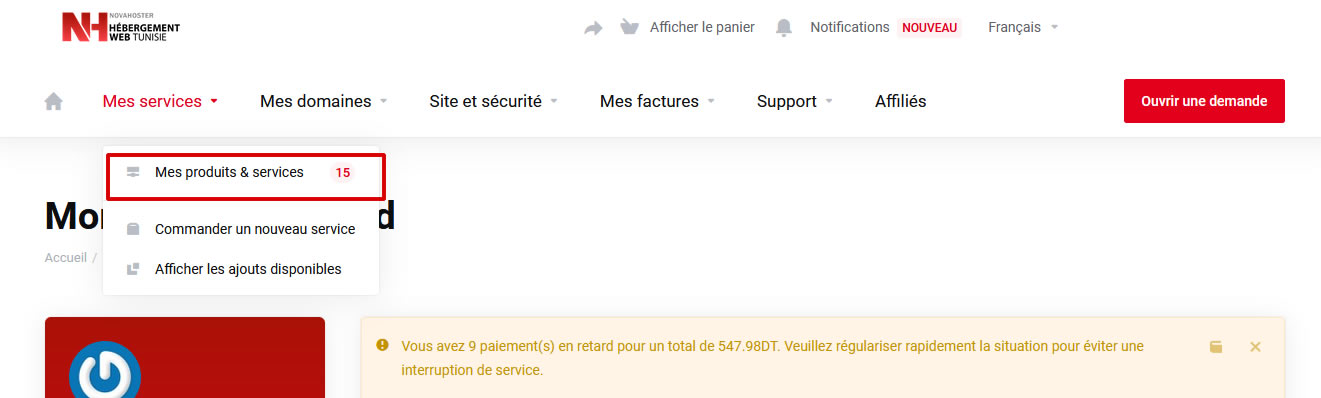Image resolution: width=1321 pixels, height=398 pixels.
Task: Expand the Mes domaines menu
Action: pyautogui.click(x=323, y=101)
